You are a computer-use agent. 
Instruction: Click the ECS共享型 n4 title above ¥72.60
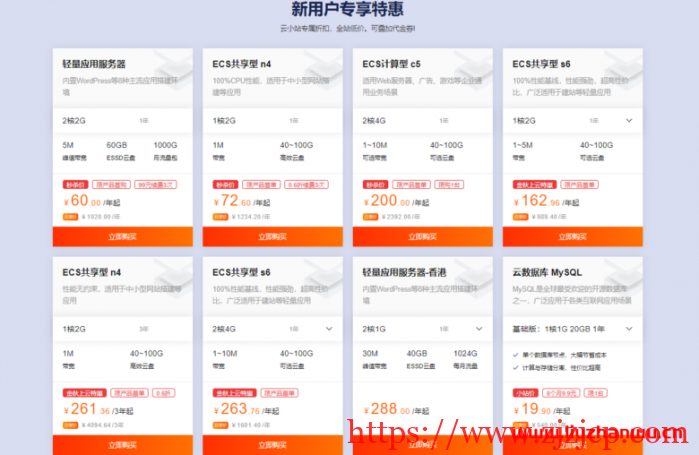[242, 64]
